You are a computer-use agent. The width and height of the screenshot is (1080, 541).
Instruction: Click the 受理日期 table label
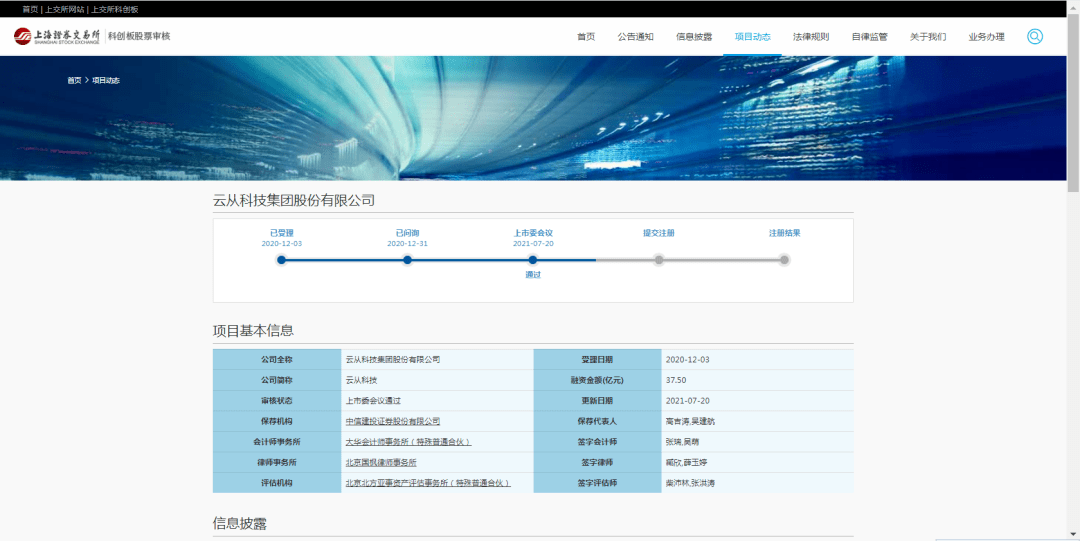pos(597,360)
